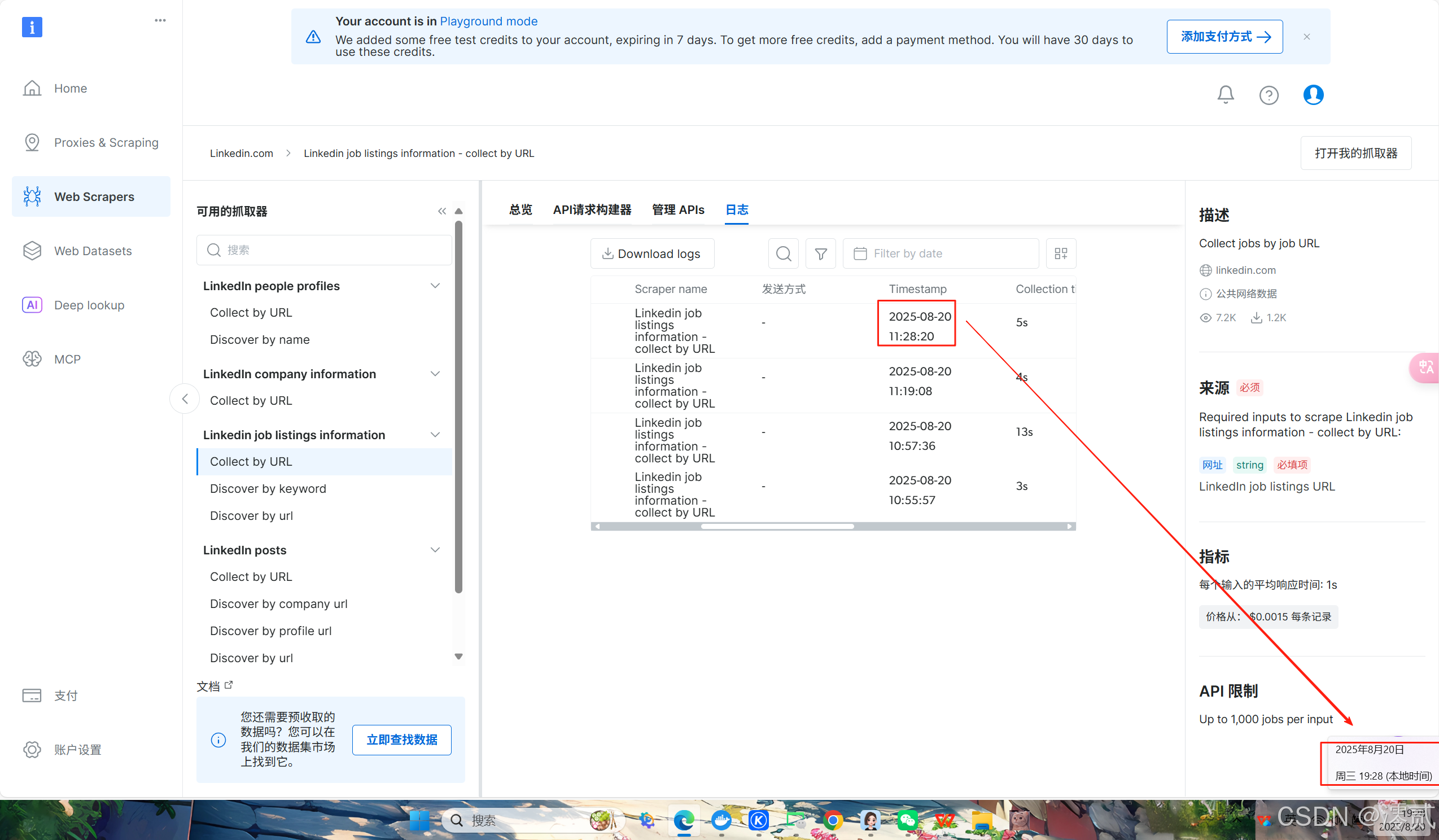The width and height of the screenshot is (1439, 840).
Task: Click the logs search magnifier icon
Action: [x=784, y=253]
